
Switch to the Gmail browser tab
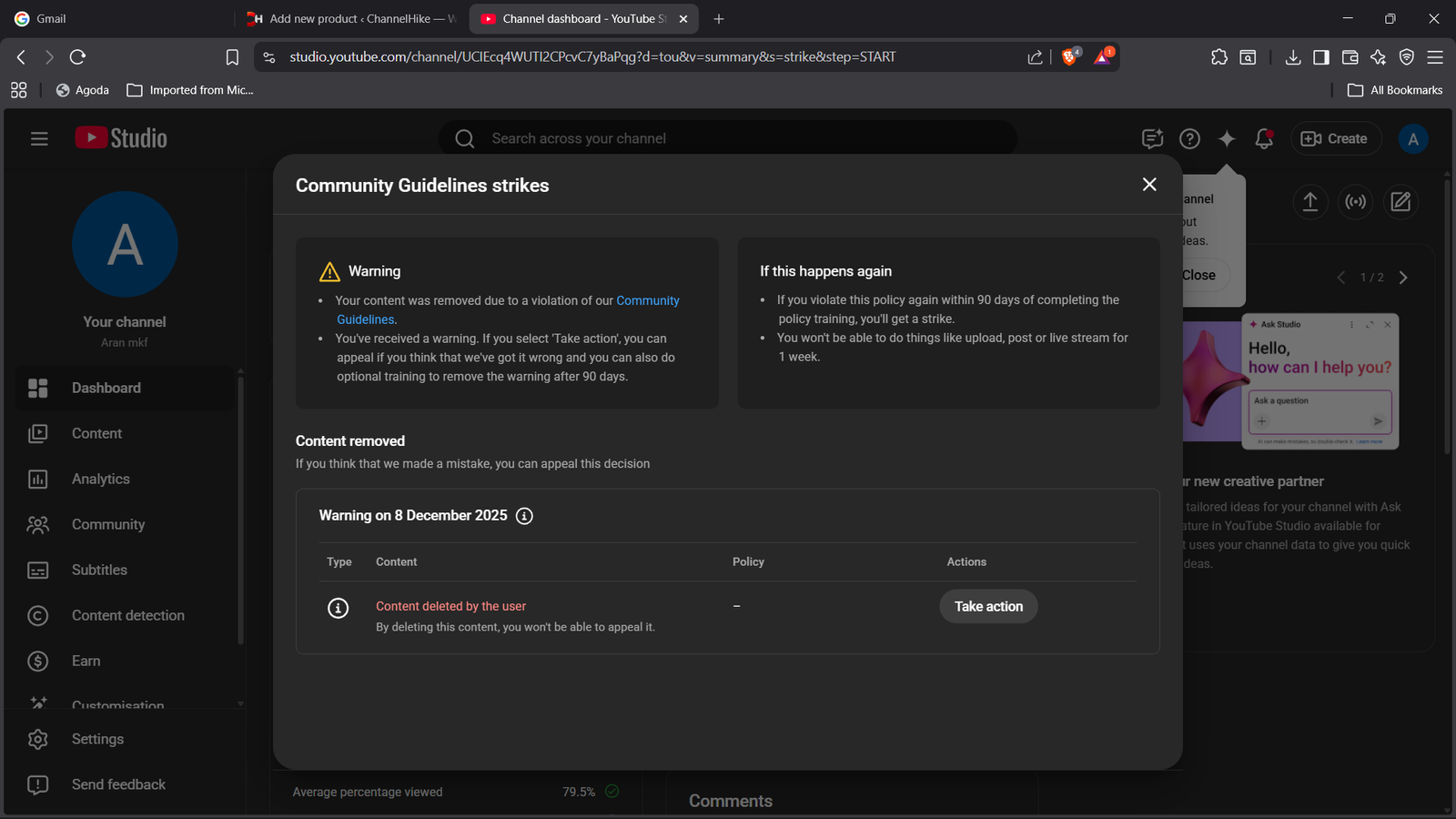click(51, 18)
